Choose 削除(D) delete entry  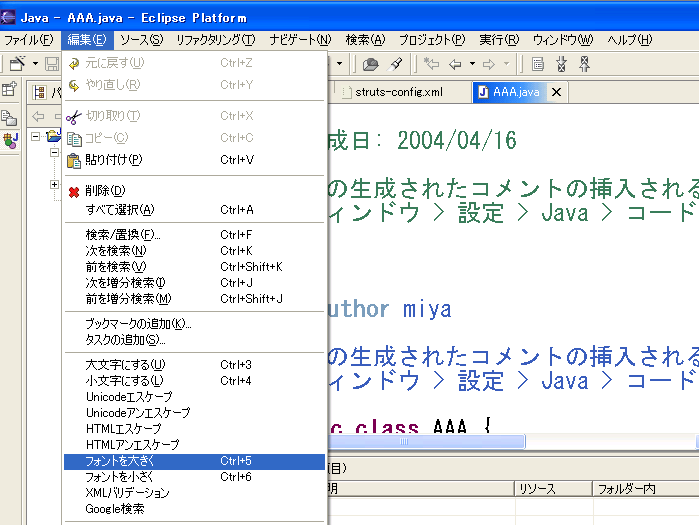pyautogui.click(x=194, y=191)
